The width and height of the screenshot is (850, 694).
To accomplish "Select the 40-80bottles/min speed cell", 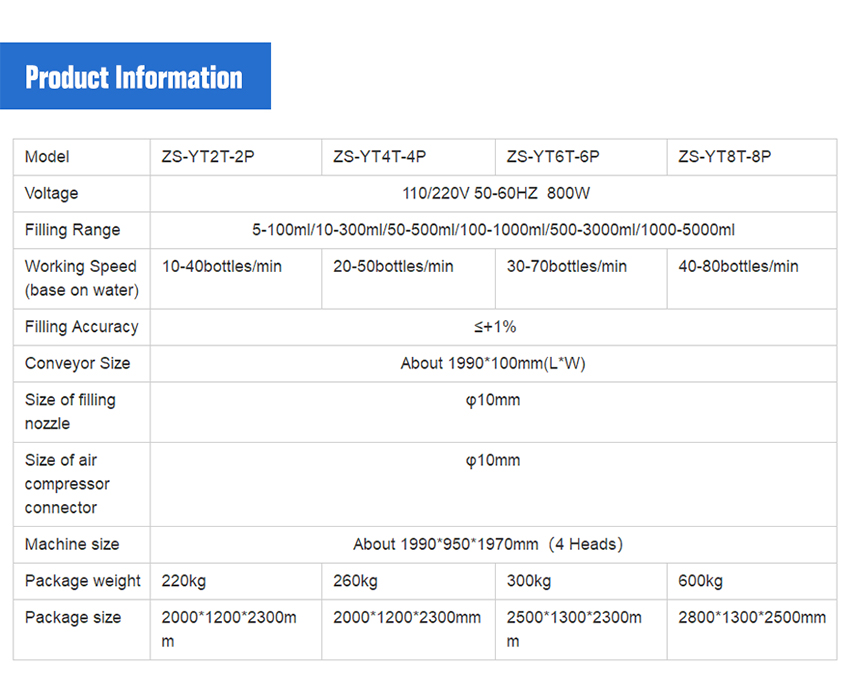I will click(738, 266).
